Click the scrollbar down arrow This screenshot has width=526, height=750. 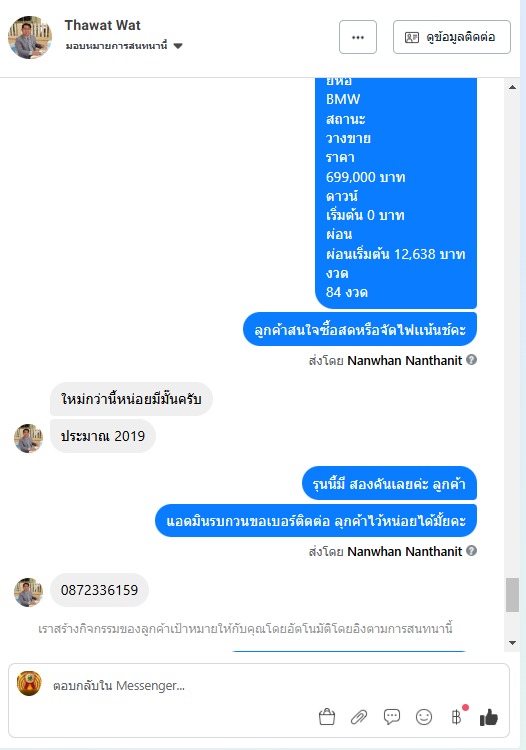pos(512,642)
